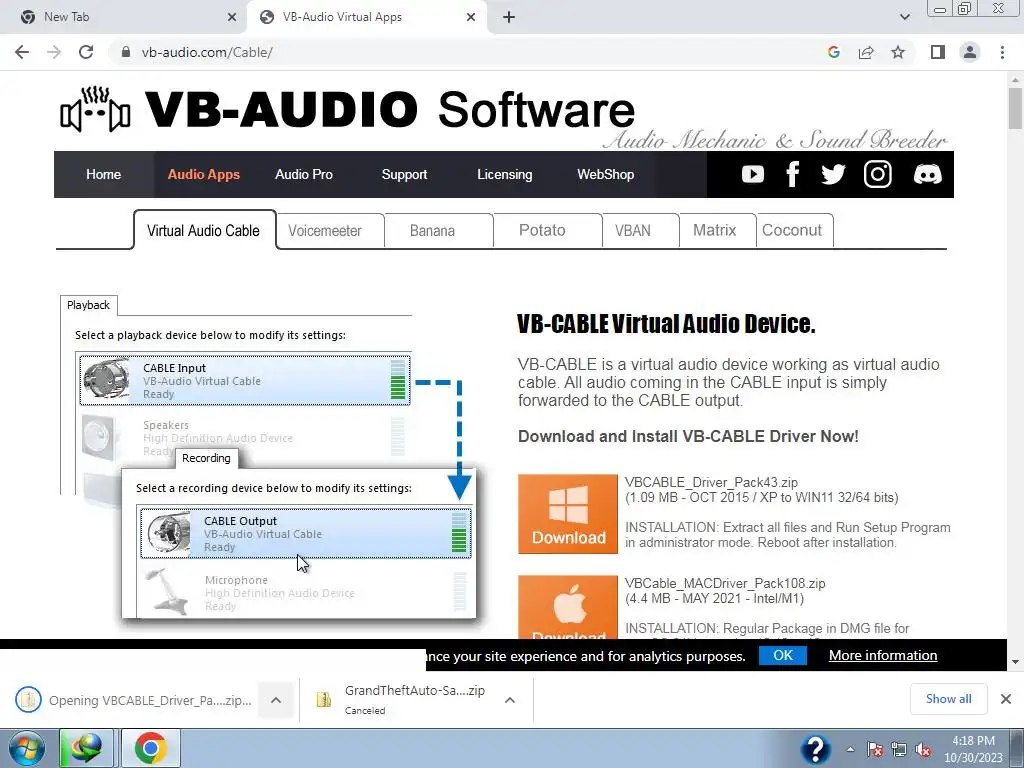Open VB-Audio Twitter icon
The width and height of the screenshot is (1024, 768).
(x=833, y=174)
